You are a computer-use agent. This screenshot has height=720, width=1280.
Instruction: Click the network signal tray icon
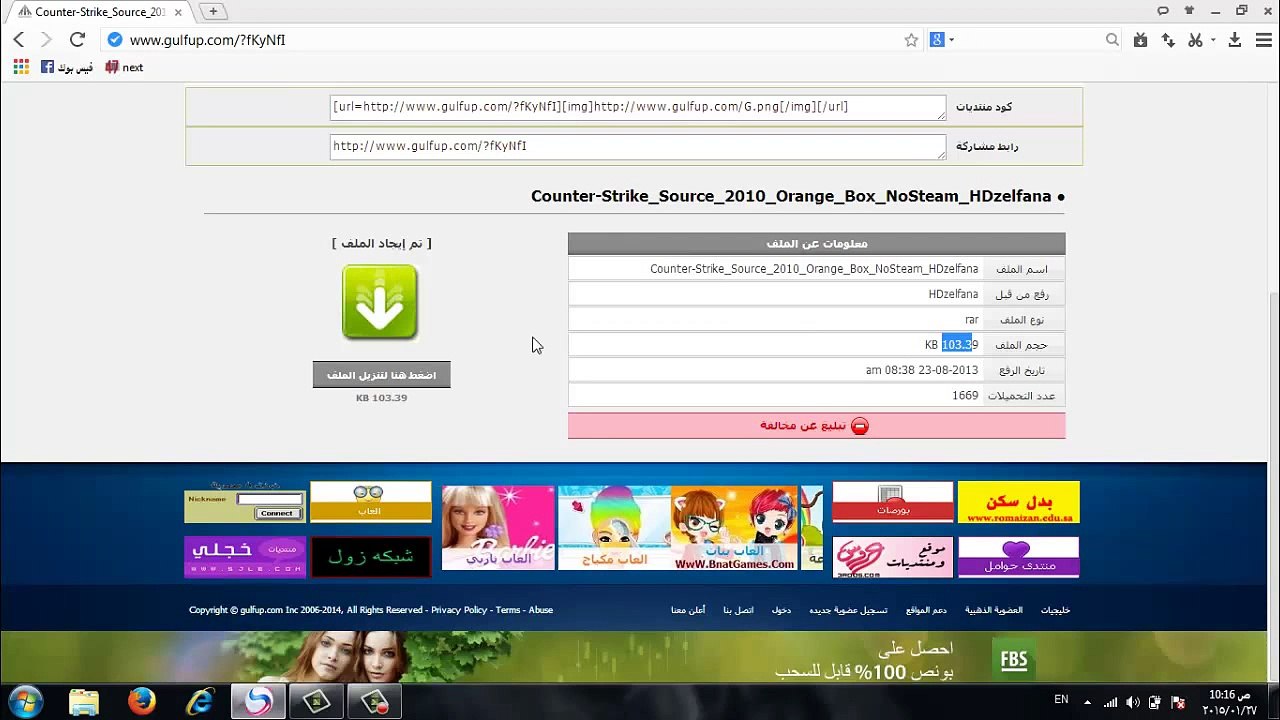[1111, 702]
